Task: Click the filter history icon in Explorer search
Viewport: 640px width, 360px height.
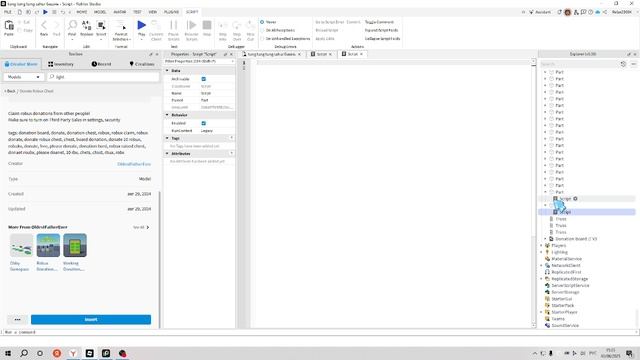Action: click(x=623, y=64)
